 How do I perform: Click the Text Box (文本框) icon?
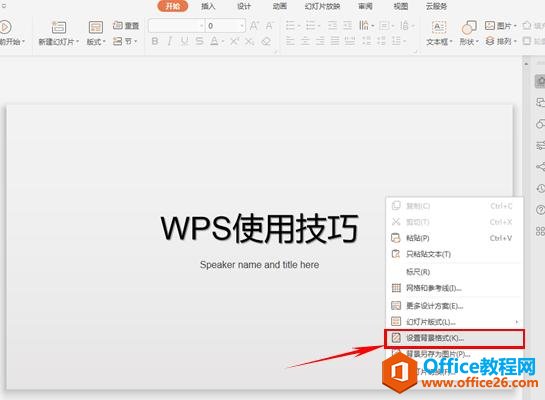[x=439, y=27]
